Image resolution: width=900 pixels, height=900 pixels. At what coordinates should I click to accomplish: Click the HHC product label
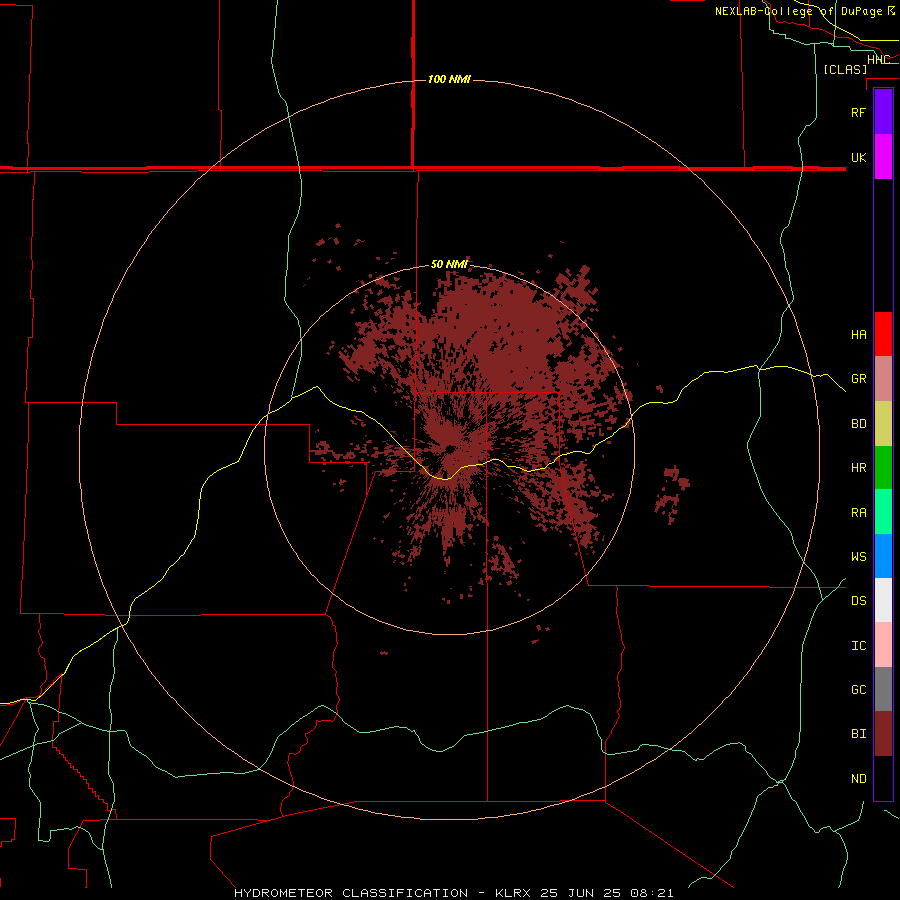878,60
